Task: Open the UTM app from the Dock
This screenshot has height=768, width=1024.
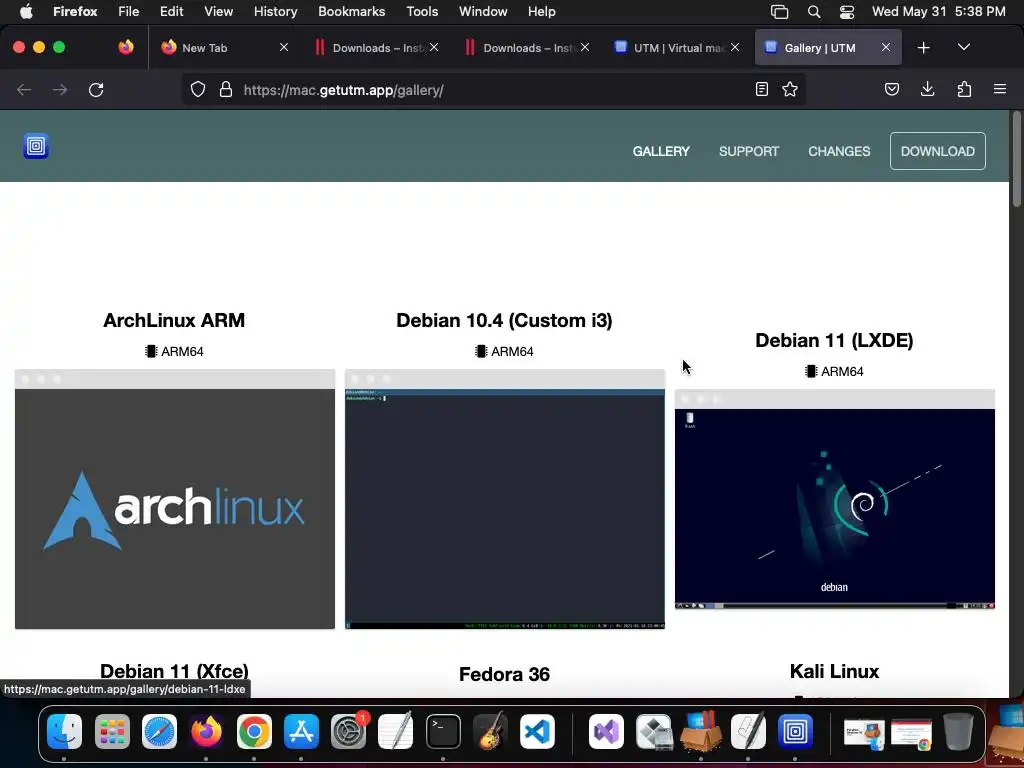Action: (795, 731)
